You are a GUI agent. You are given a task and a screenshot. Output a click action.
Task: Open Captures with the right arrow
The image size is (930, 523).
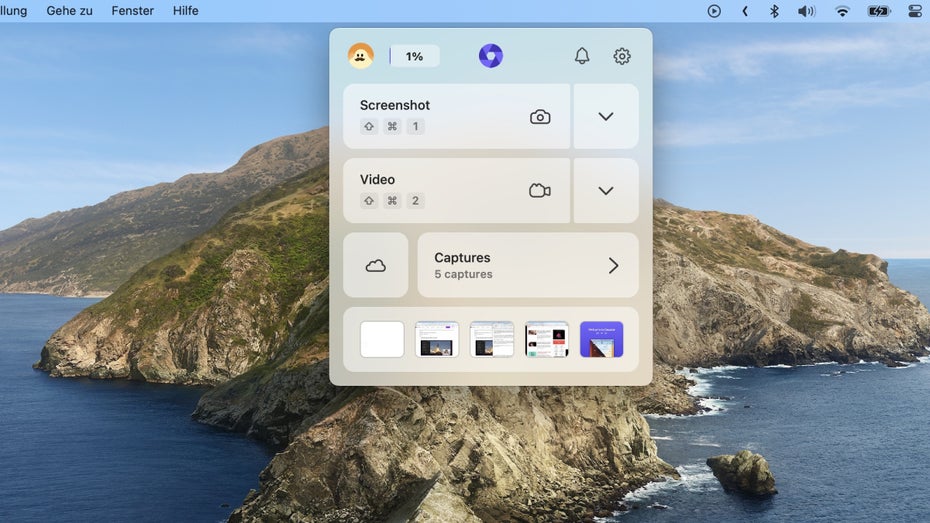tap(613, 266)
